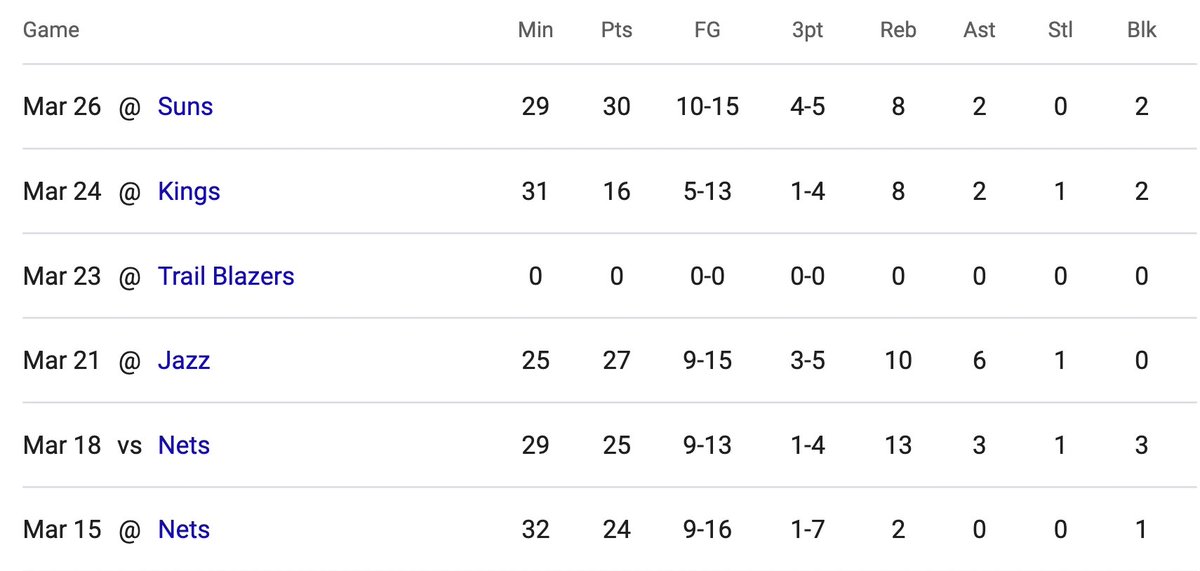Open the Kings team link
The height and width of the screenshot is (571, 1200).
coord(189,191)
